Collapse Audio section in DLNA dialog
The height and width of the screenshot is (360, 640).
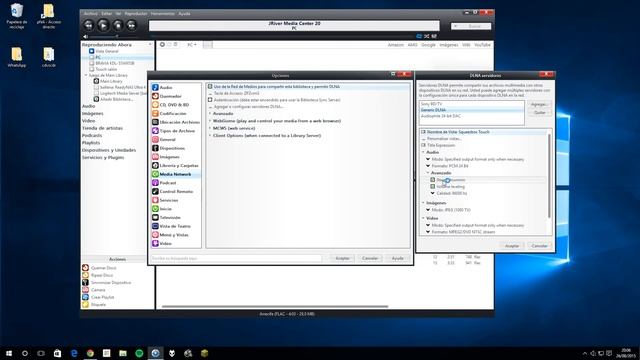[x=423, y=152]
